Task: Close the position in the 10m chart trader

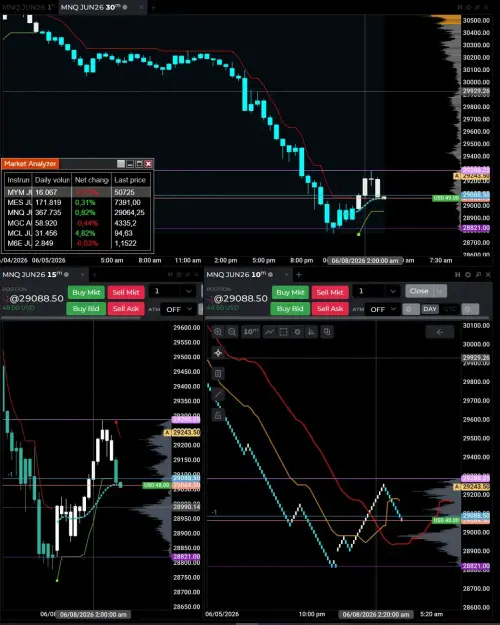Action: [x=419, y=291]
